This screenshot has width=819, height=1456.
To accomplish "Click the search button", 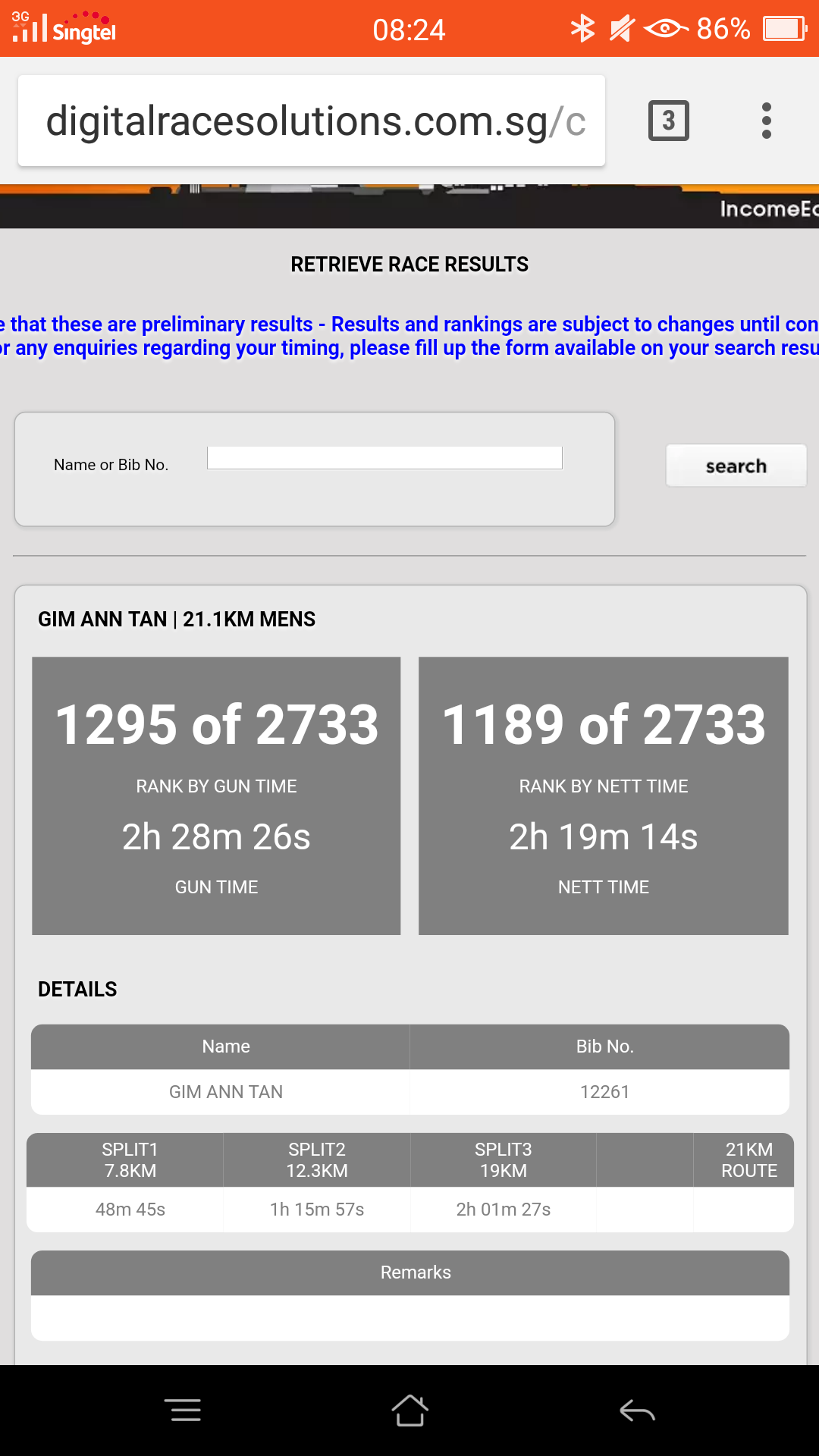I will click(736, 466).
